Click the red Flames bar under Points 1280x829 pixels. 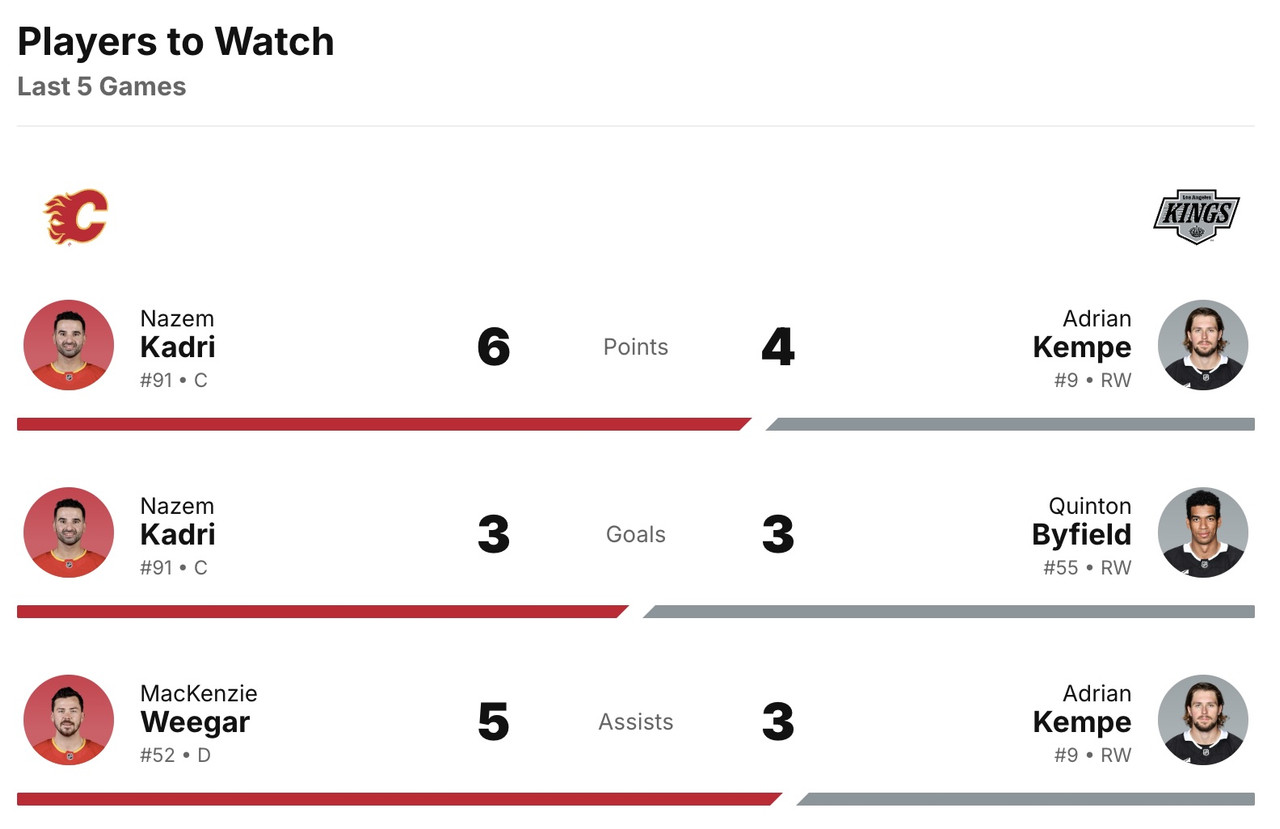click(380, 424)
